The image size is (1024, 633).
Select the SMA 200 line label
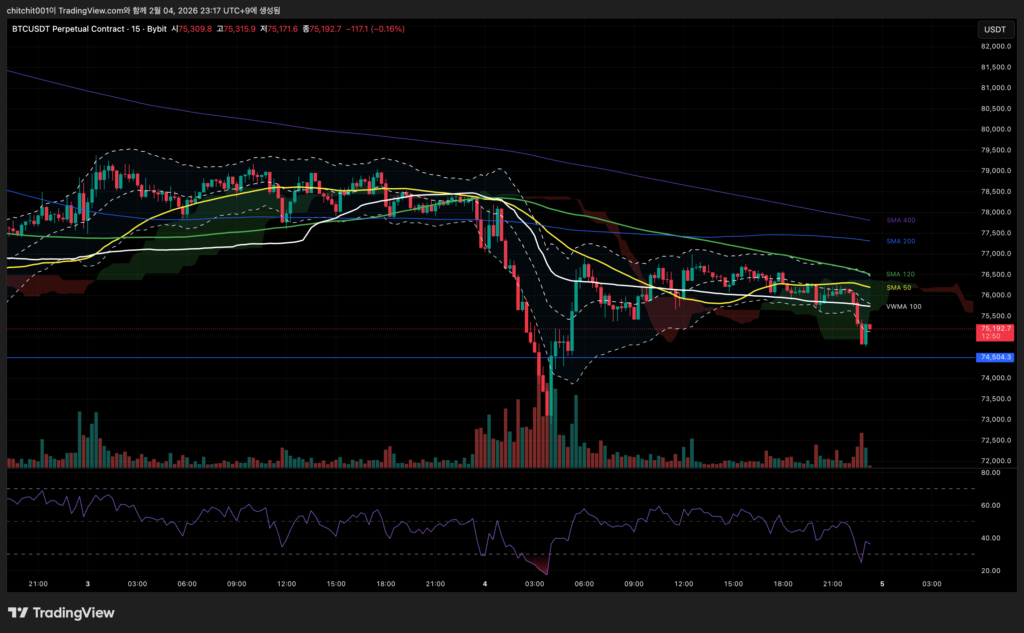[900, 241]
